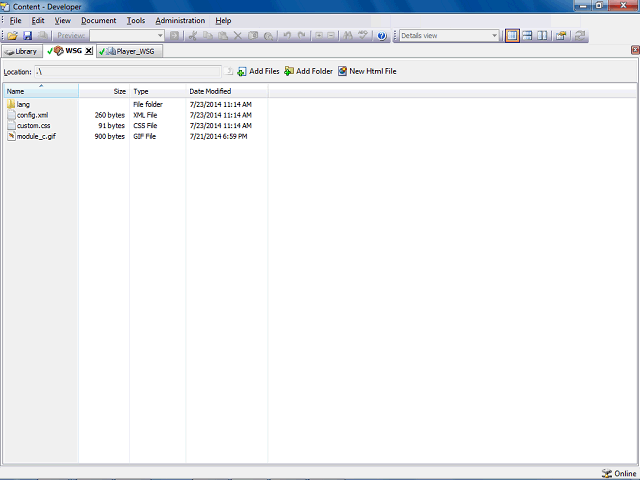Image resolution: width=640 pixels, height=480 pixels.
Task: Select the module_c.gif file
Action: coord(36,136)
